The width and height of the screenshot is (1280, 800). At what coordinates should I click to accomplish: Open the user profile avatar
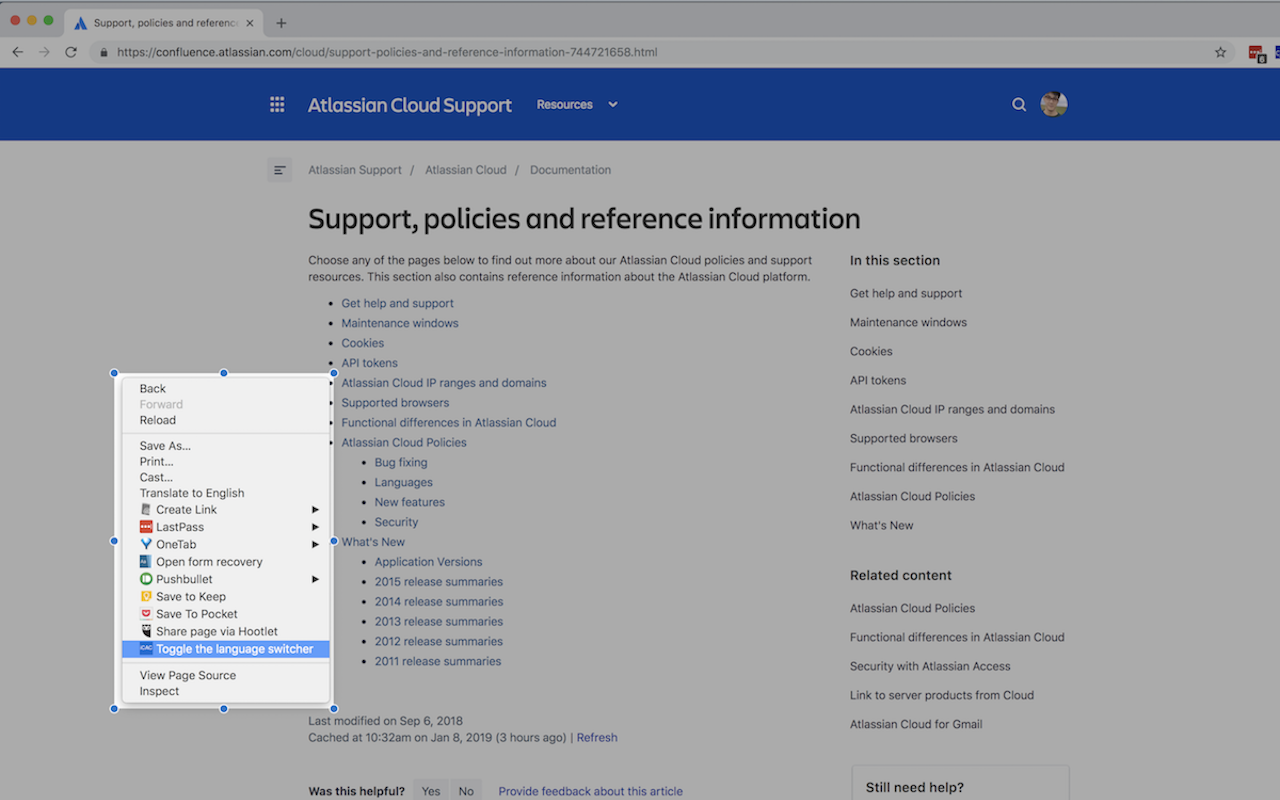point(1053,104)
